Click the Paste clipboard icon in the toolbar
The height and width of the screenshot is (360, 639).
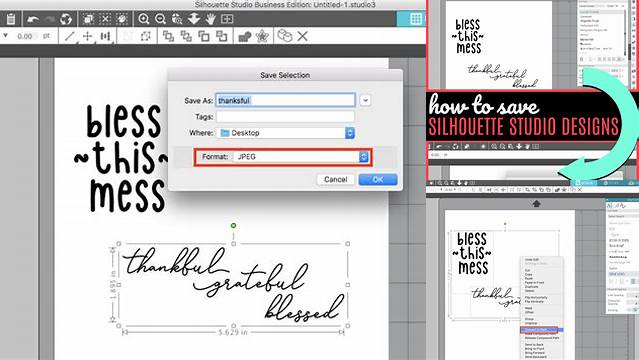pos(11,19)
